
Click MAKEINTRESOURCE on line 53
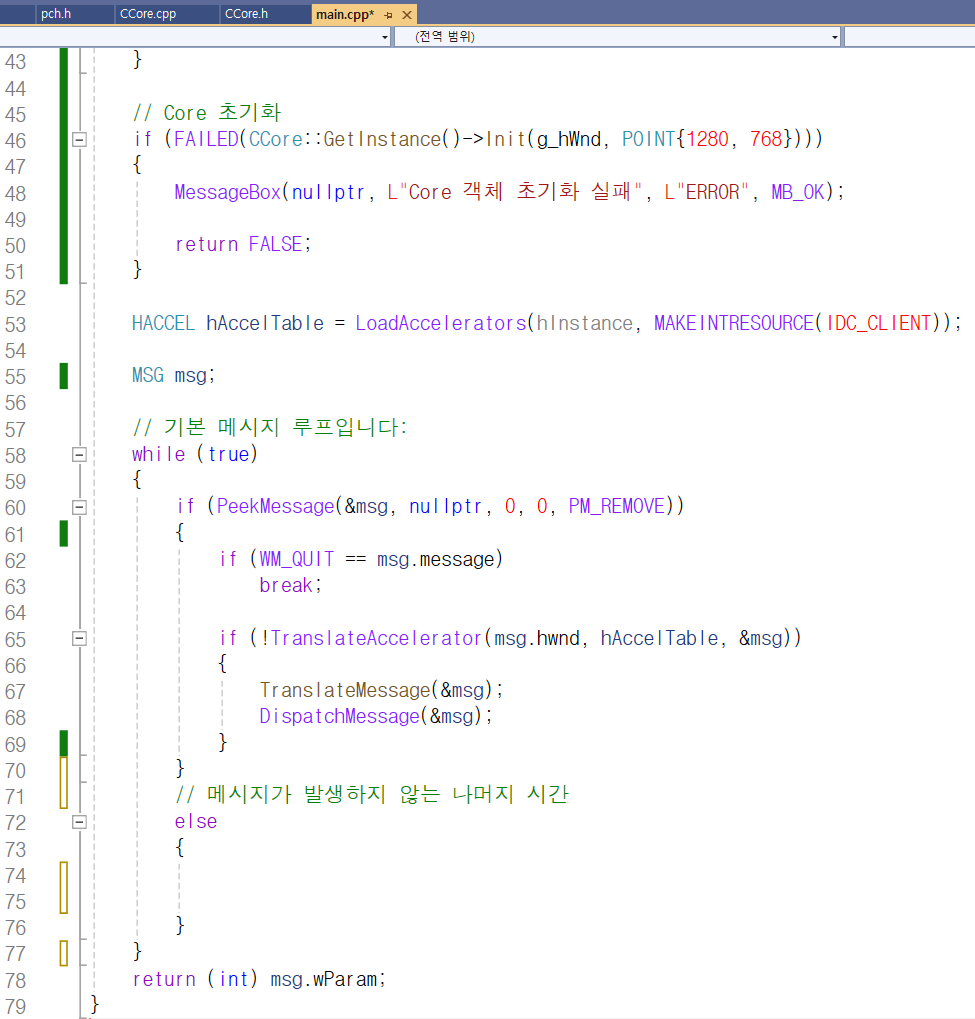(x=733, y=323)
